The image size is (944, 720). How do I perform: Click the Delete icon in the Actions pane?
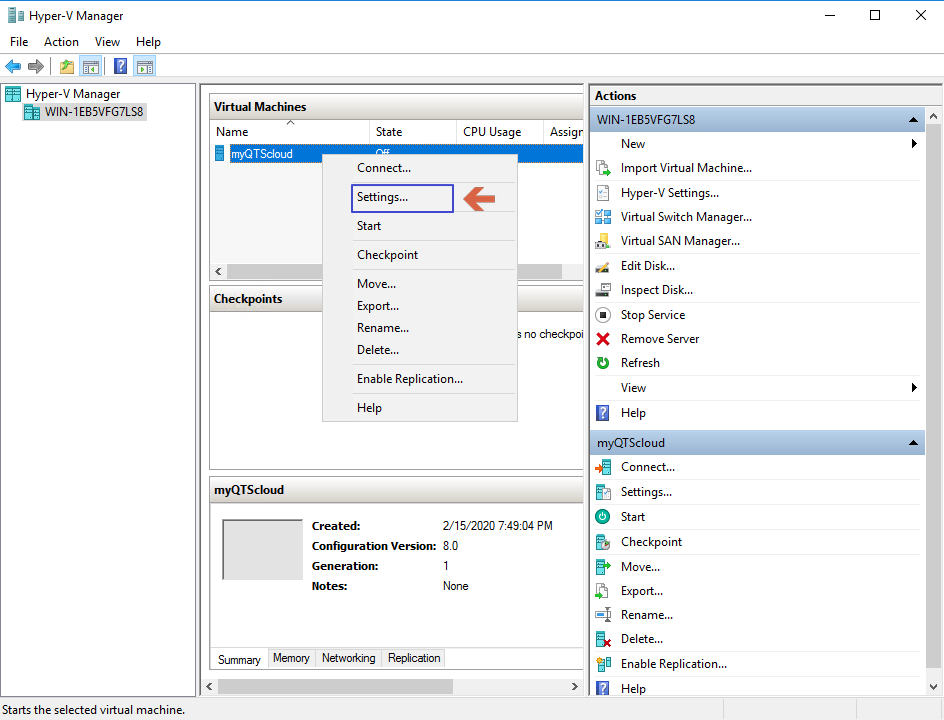click(x=603, y=639)
